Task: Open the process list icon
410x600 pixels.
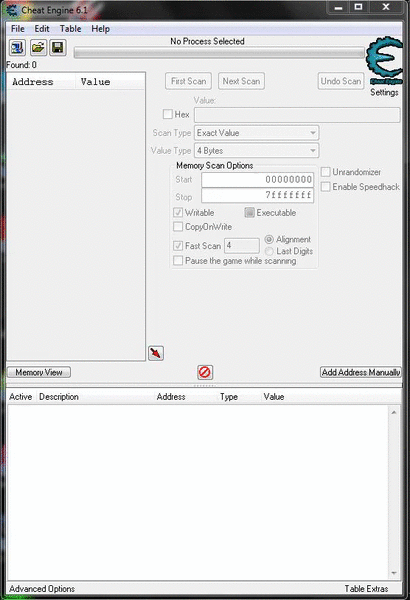Action: coord(18,48)
